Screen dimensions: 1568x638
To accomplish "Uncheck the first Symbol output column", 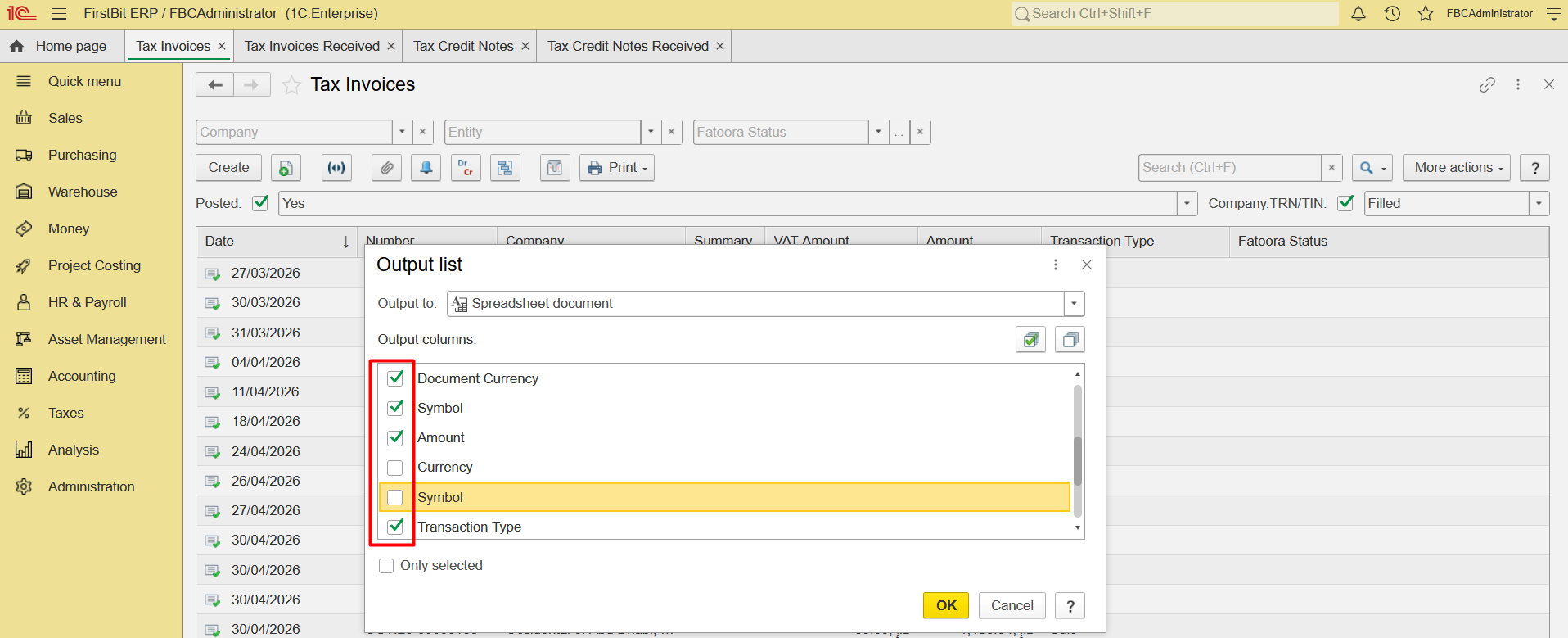I will pyautogui.click(x=395, y=408).
